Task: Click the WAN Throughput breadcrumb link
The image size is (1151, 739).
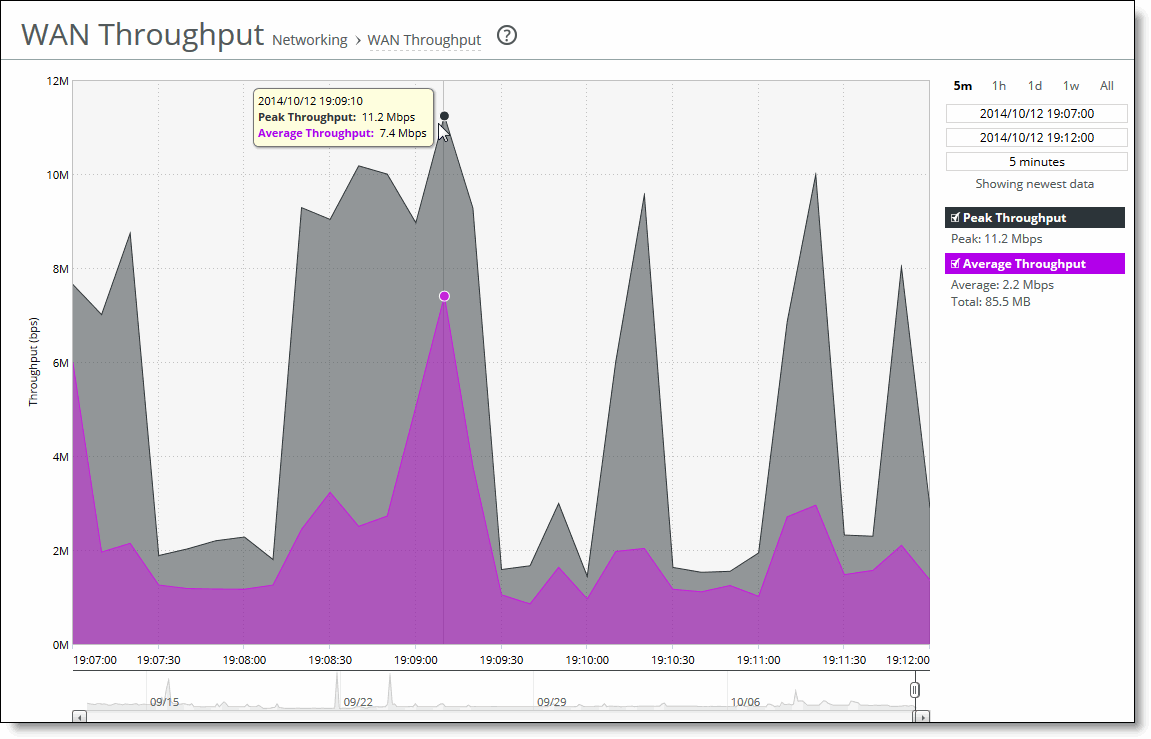Action: tap(424, 39)
